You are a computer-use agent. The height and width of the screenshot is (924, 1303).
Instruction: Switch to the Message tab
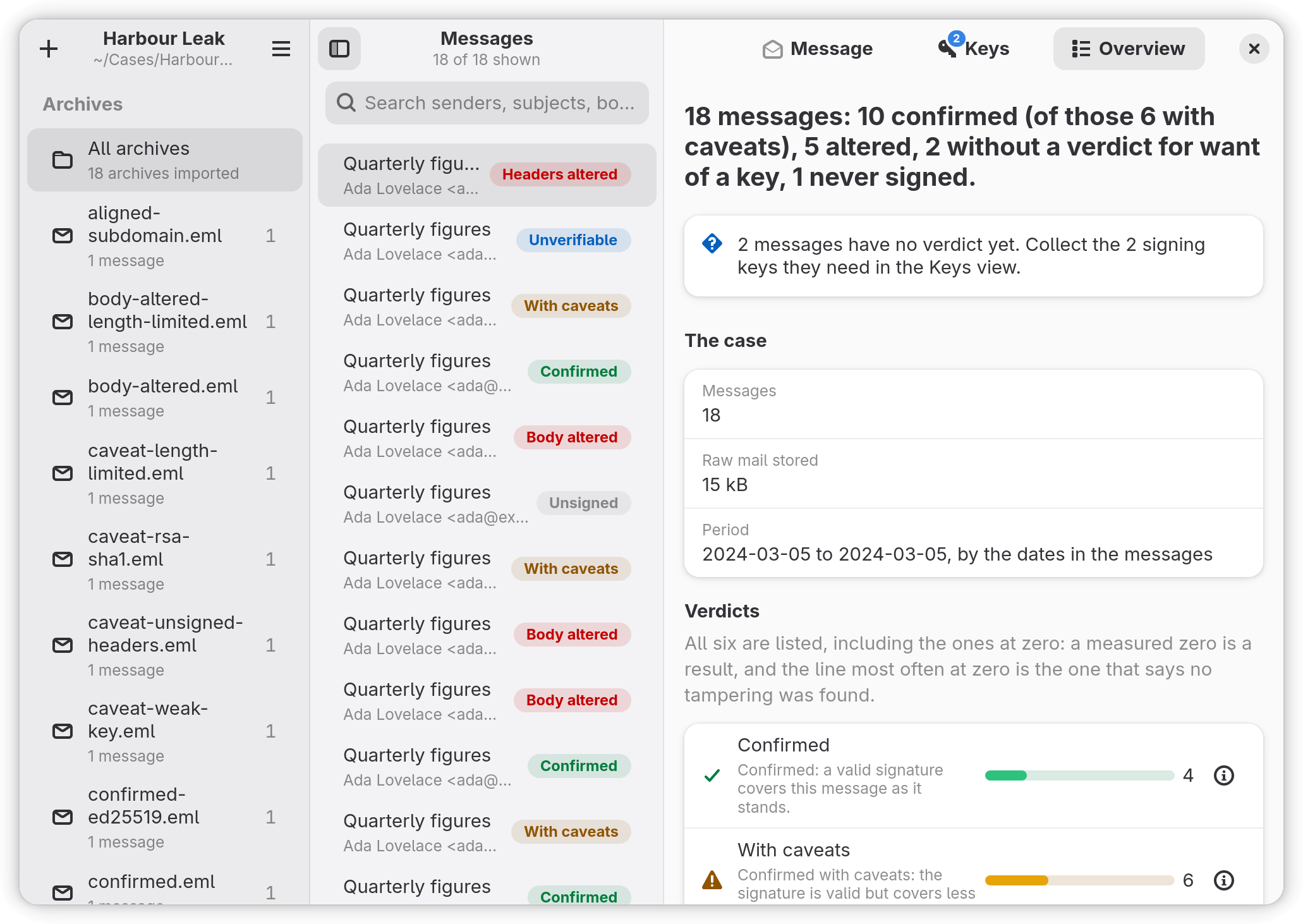coord(818,49)
